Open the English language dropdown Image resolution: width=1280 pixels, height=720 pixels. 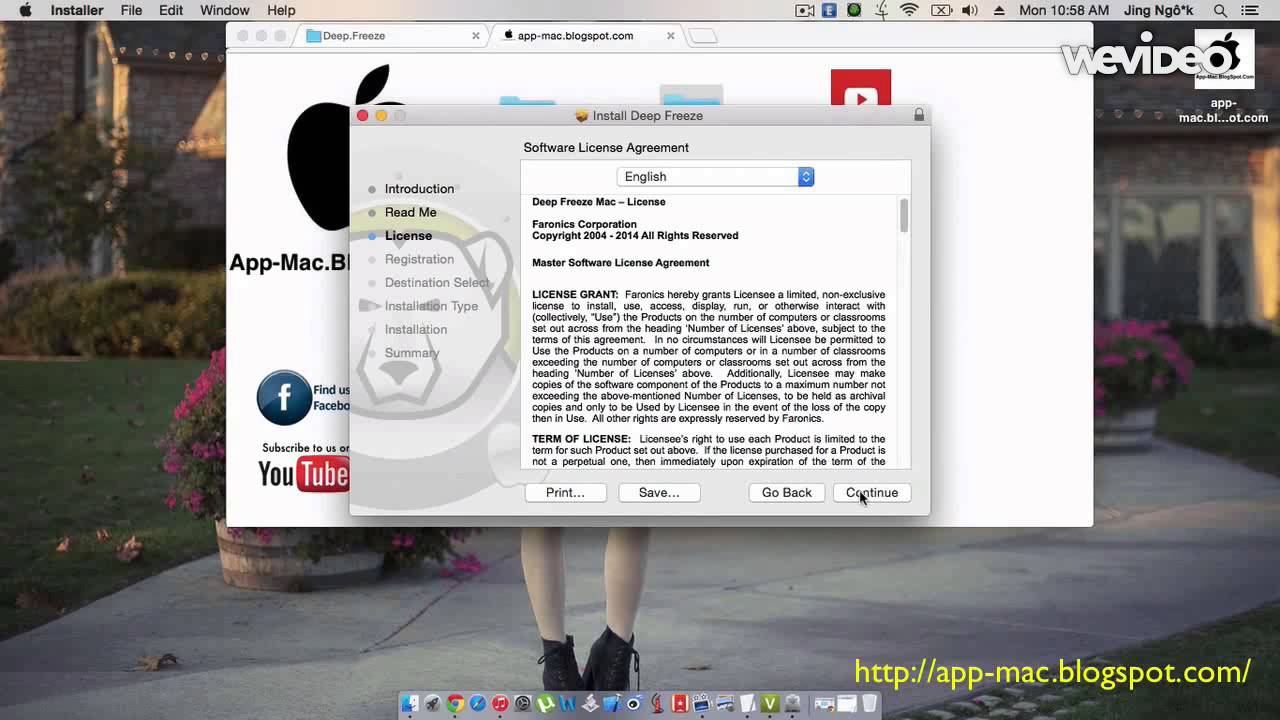(x=715, y=176)
